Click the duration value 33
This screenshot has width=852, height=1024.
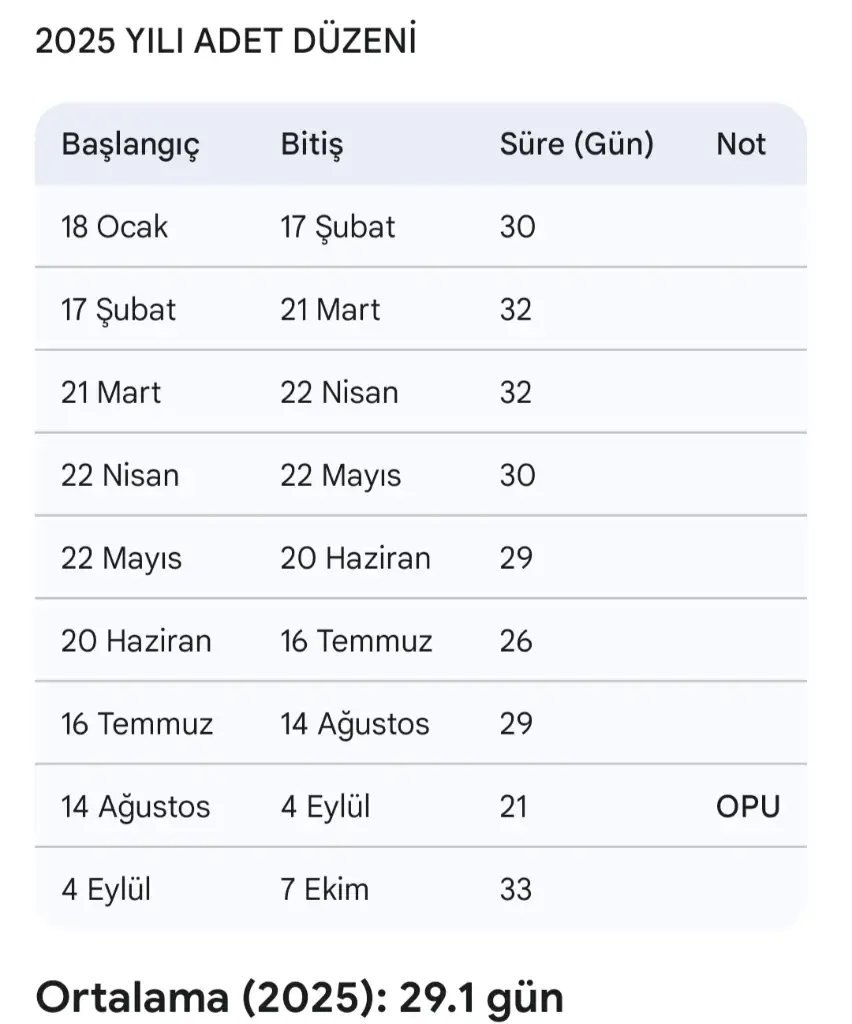[x=516, y=890]
